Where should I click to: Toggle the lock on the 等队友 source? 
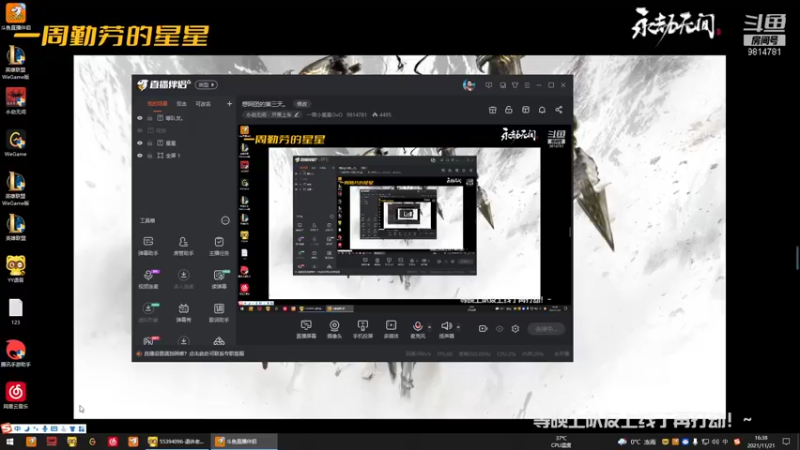tap(149, 118)
